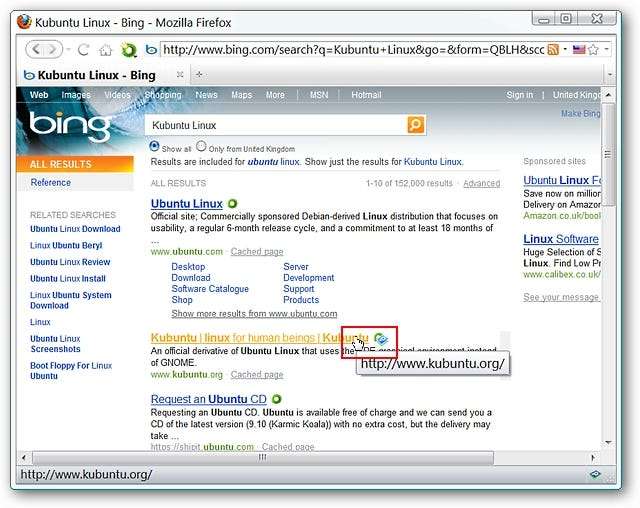Screen dimensions: 640x508
Task: Open the Server sublink under Ubuntu Linux
Action: coord(296,266)
